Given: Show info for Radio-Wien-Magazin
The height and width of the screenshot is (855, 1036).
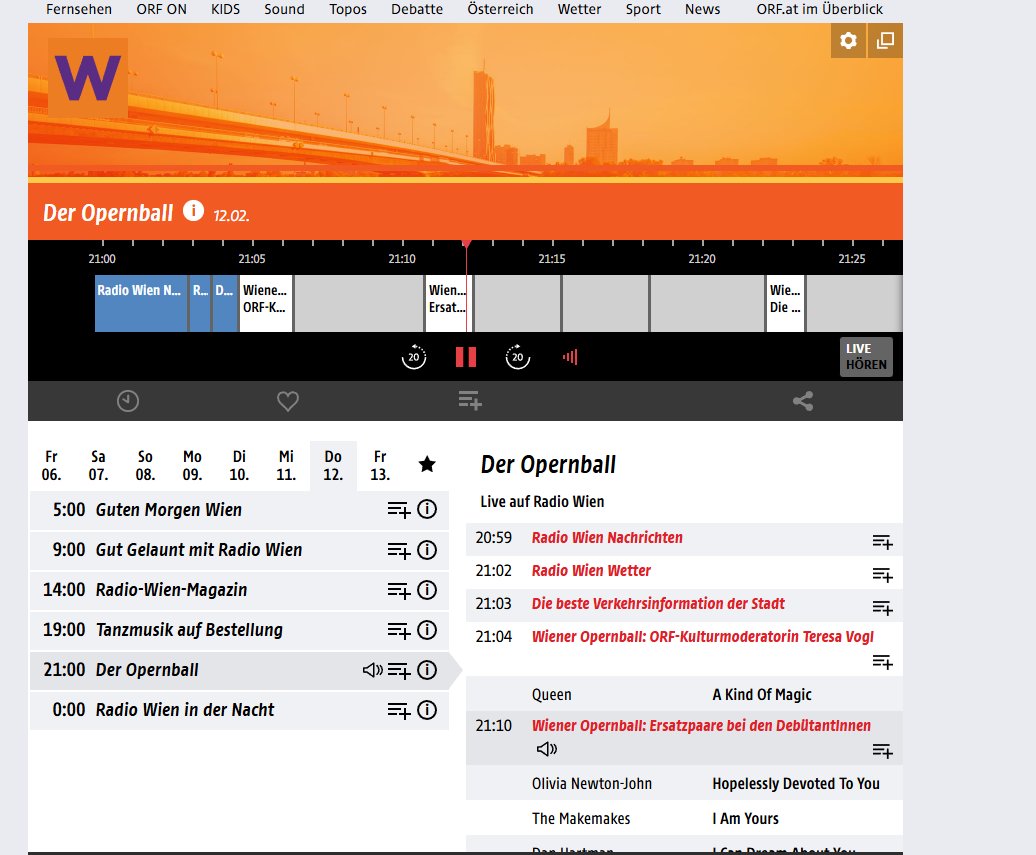Looking at the screenshot, I should [427, 589].
